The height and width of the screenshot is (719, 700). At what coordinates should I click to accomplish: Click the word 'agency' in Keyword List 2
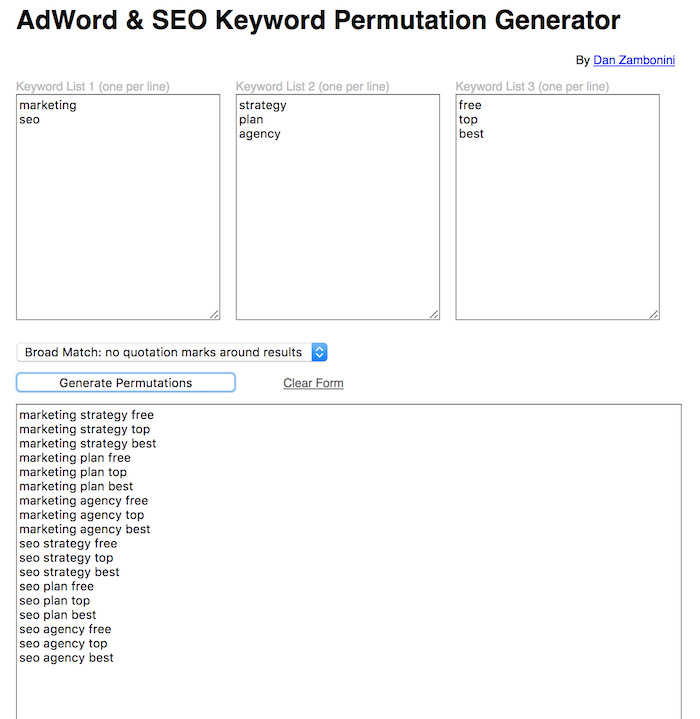[260, 134]
